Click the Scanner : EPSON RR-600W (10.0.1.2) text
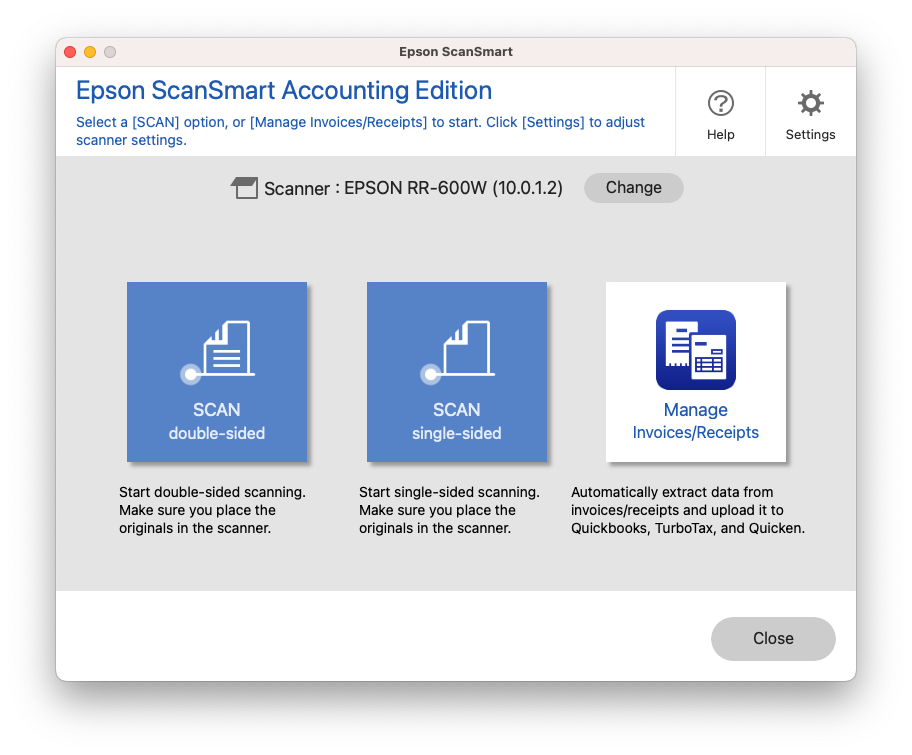Viewport: 912px width, 755px height. (x=414, y=188)
